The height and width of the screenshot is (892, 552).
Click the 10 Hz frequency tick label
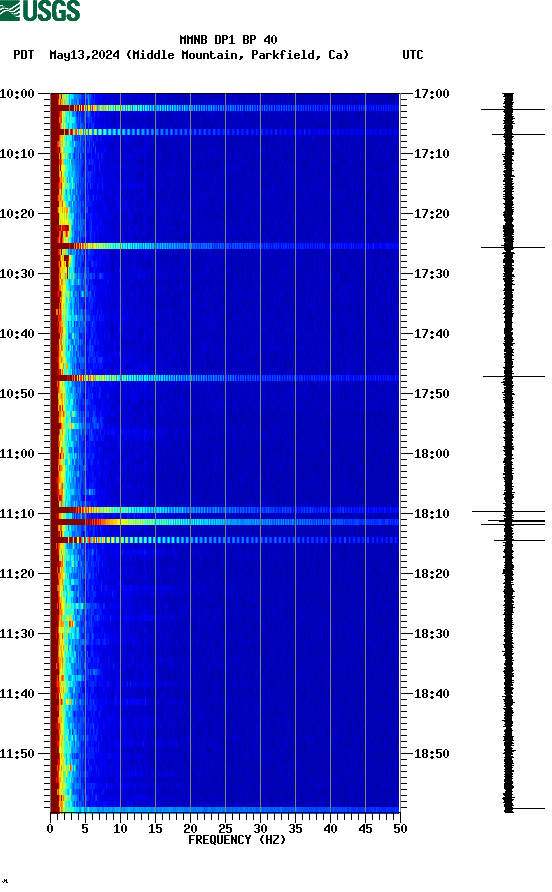pos(120,829)
